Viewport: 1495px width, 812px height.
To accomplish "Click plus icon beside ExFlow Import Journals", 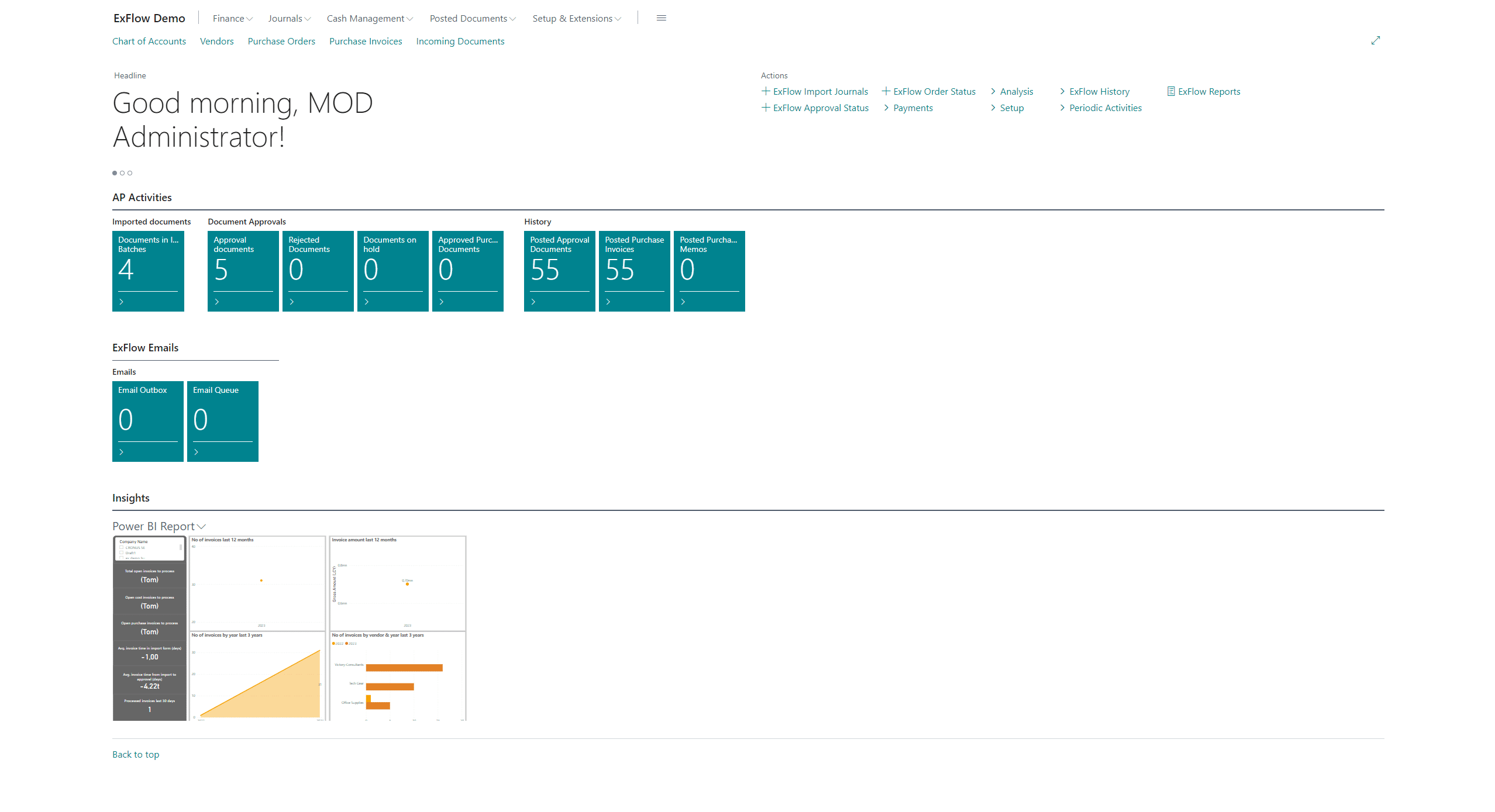I will coord(765,91).
